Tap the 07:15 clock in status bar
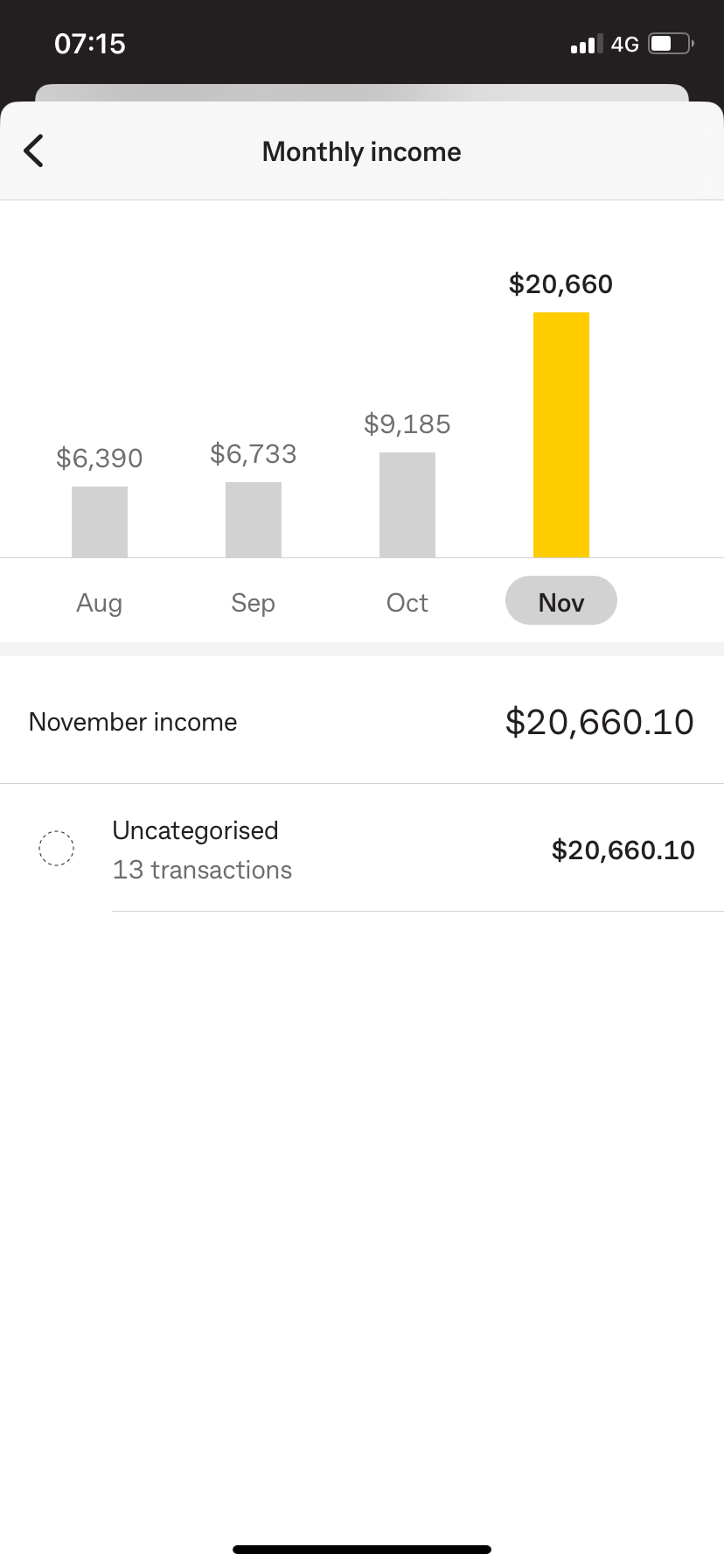Image resolution: width=724 pixels, height=1568 pixels. [x=90, y=44]
